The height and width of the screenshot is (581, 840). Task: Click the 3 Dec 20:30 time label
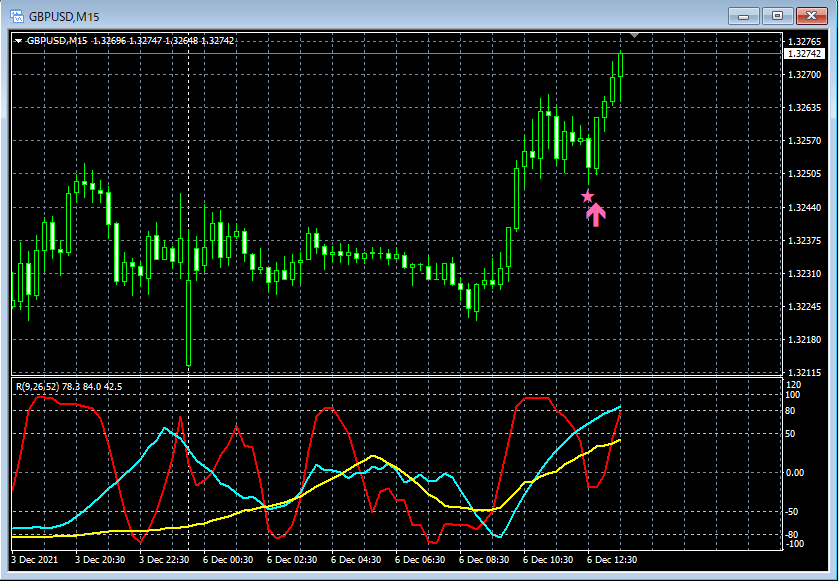tap(100, 560)
